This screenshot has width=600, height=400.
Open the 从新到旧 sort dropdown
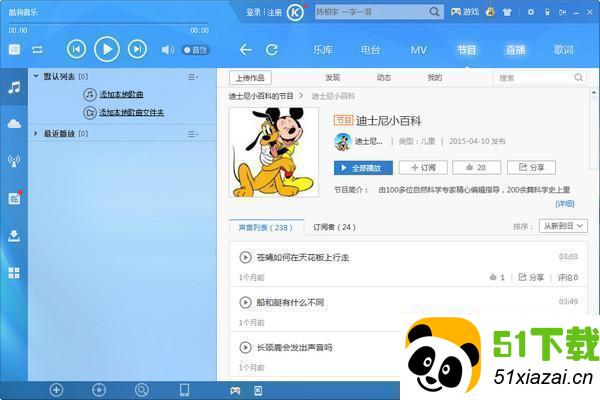click(563, 227)
